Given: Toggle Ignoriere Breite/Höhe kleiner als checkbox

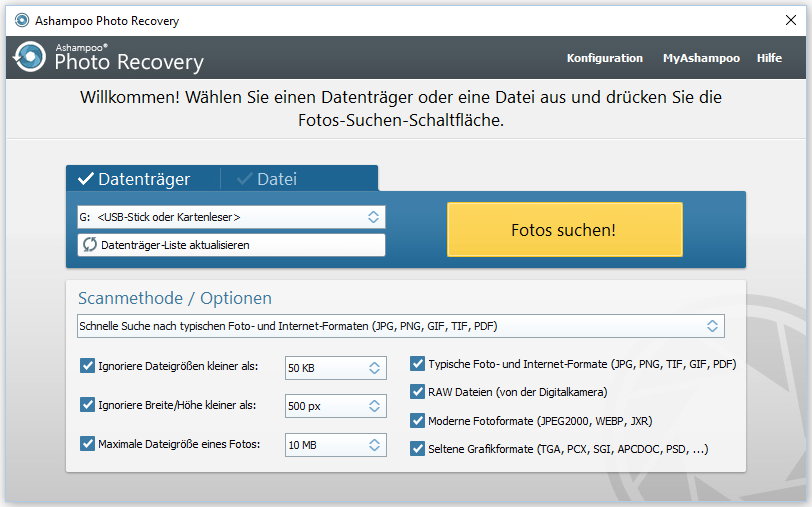Looking at the screenshot, I should coord(88,404).
